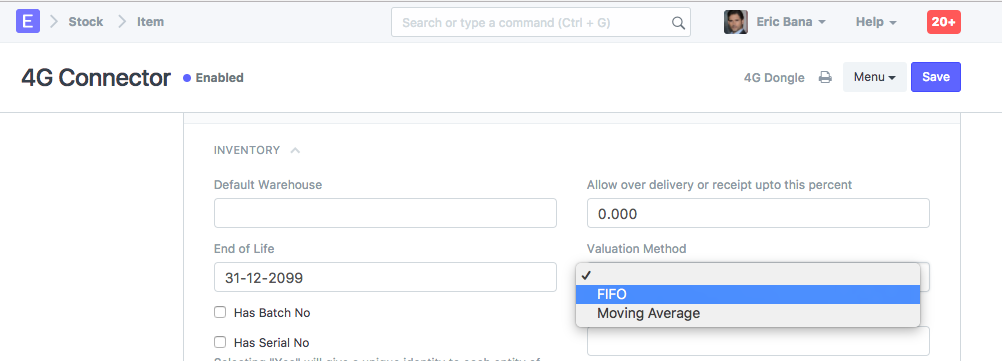Click the breadcrumb arrow before Stock
The image size is (1002, 361).
(x=54, y=22)
